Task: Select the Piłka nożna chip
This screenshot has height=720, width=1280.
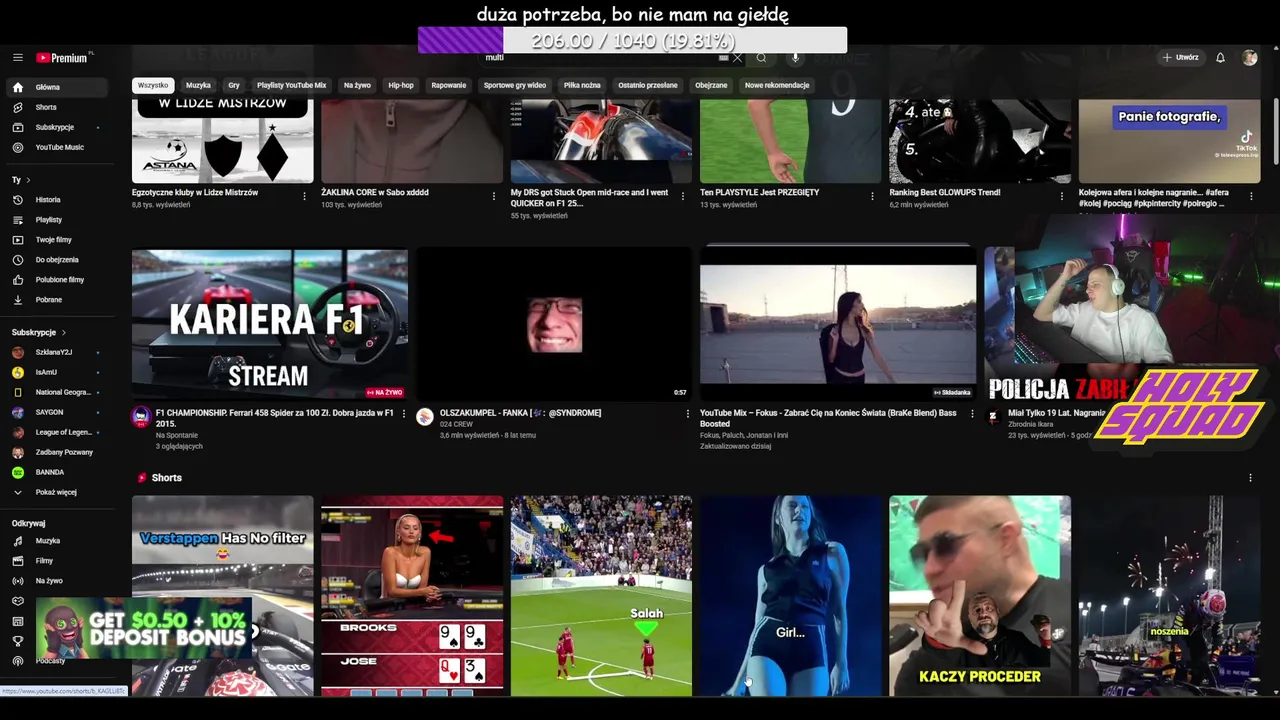Action: point(582,85)
